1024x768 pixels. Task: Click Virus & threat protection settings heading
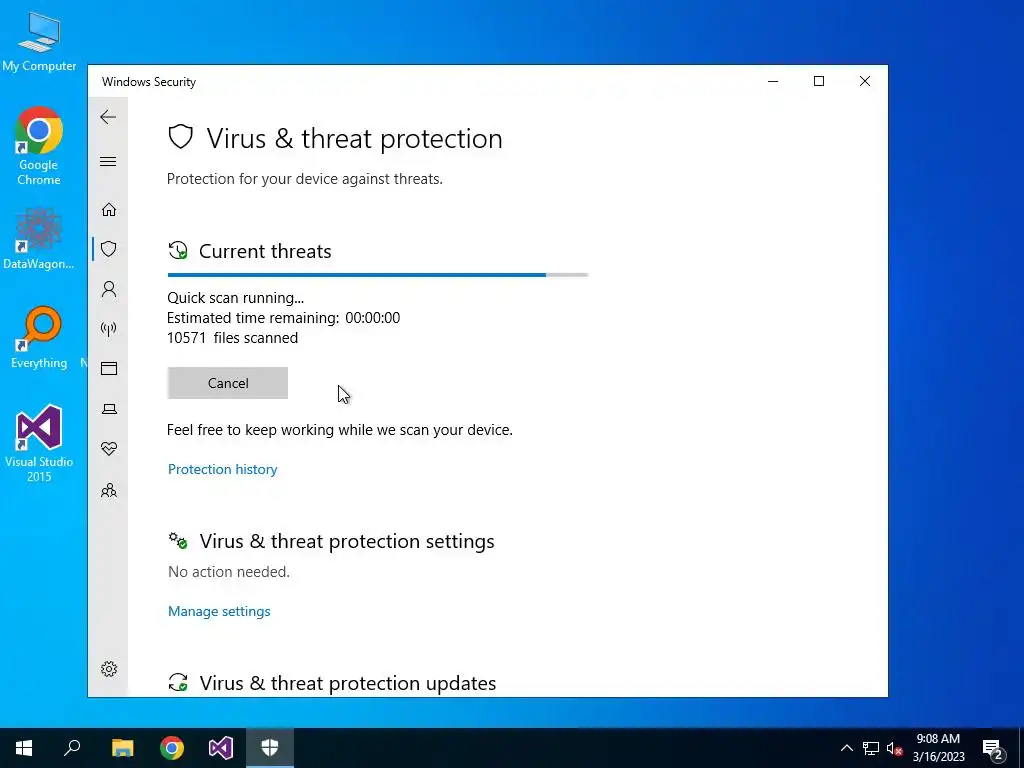[347, 541]
